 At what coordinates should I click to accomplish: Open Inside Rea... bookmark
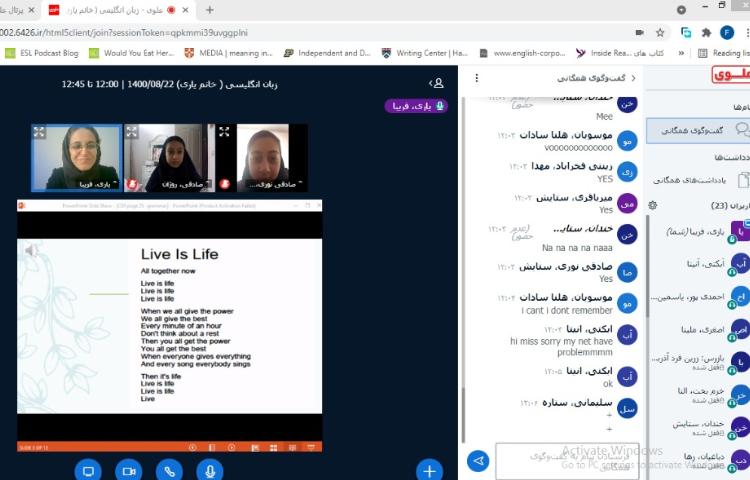pyautogui.click(x=620, y=53)
